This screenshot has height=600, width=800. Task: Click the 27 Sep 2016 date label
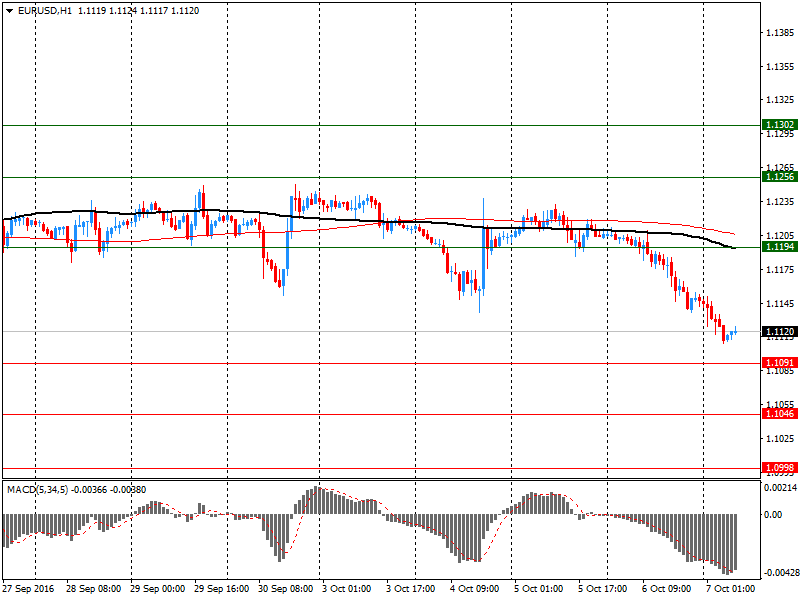28,589
